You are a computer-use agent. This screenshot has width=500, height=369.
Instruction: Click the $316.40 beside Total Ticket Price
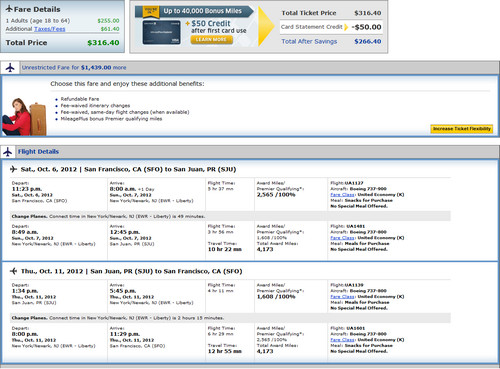368,13
